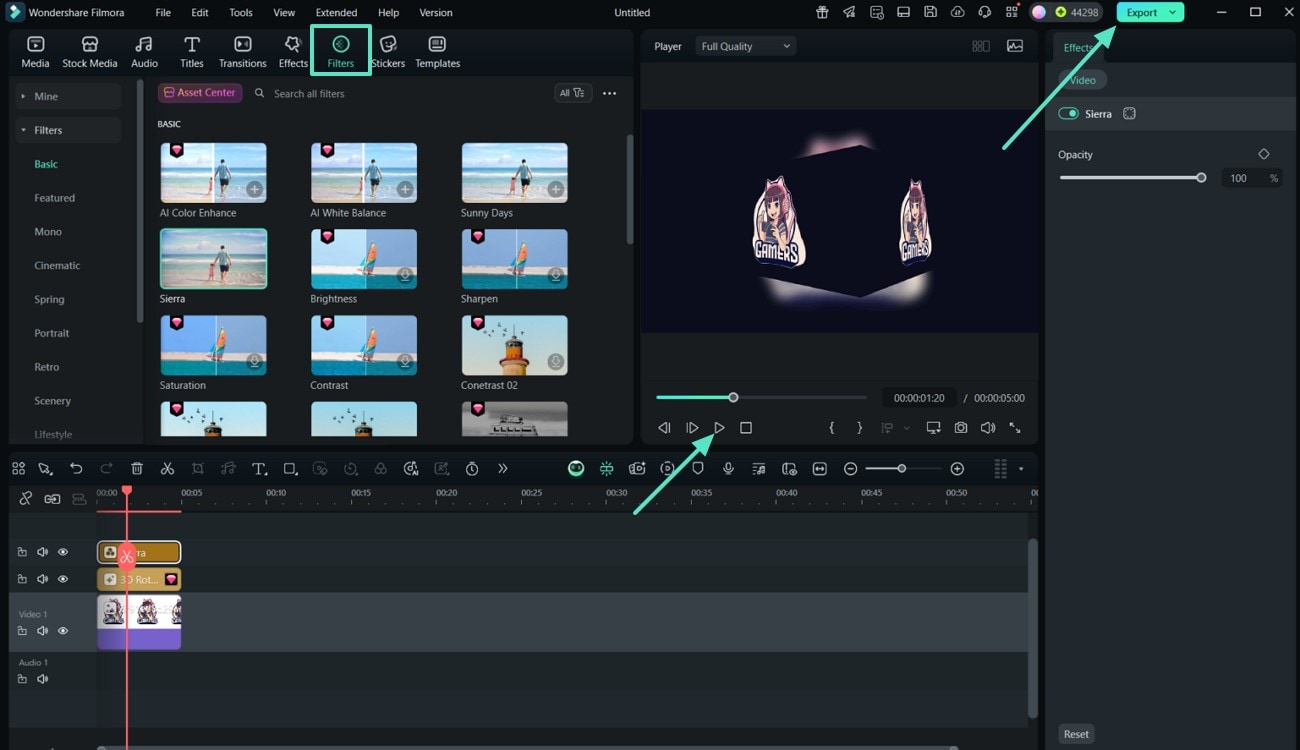Click the Redo icon in timeline toolbar
This screenshot has height=750, width=1300.
tap(106, 468)
